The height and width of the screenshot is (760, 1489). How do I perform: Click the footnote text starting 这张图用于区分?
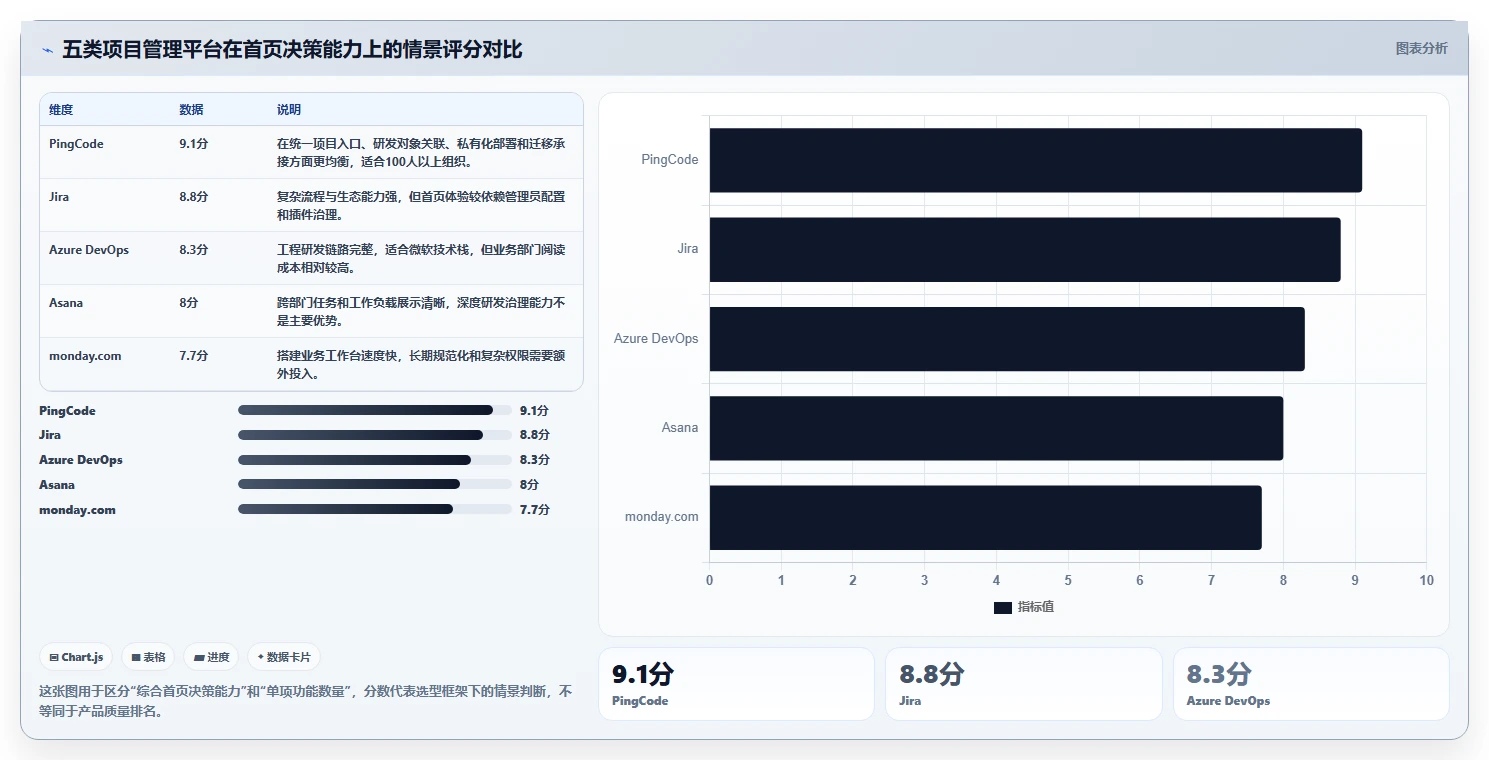(305, 701)
